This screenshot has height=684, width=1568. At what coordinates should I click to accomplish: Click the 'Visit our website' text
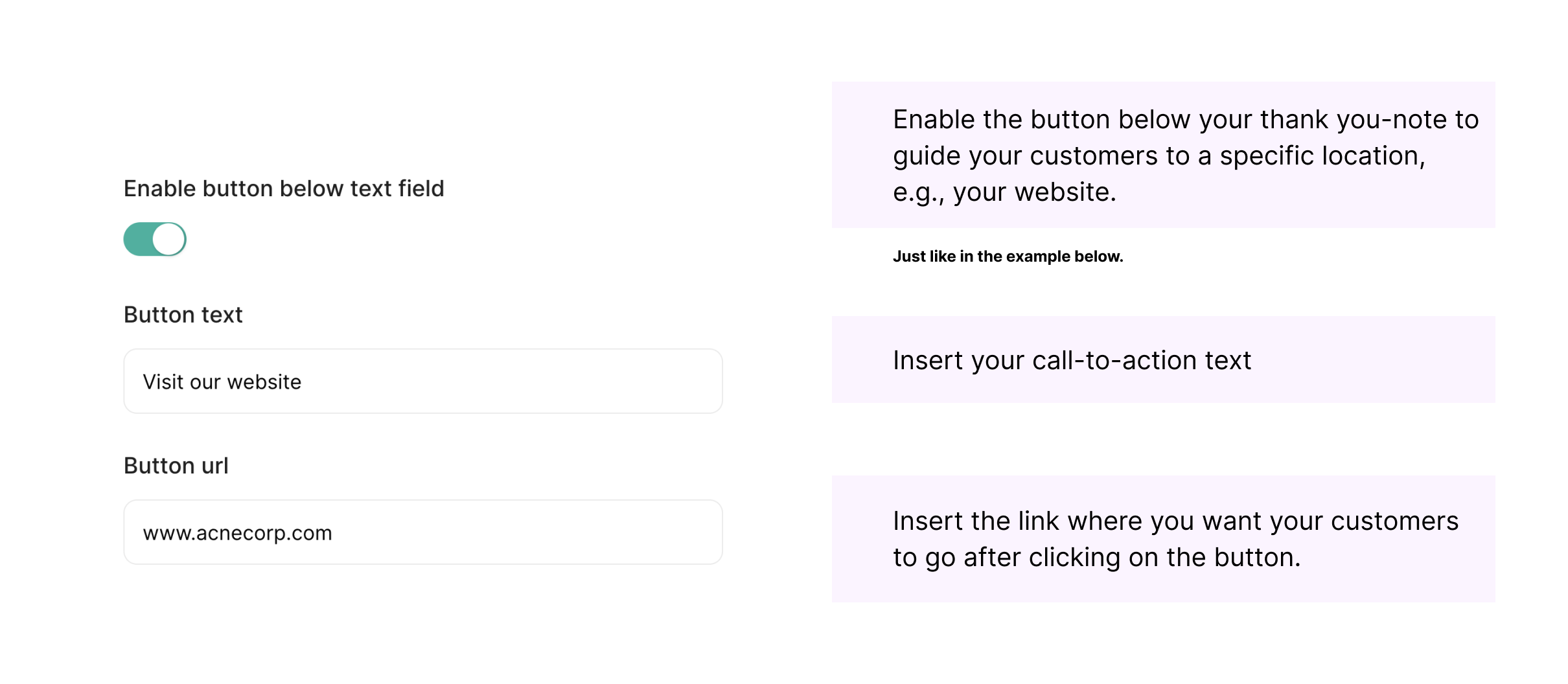click(222, 382)
